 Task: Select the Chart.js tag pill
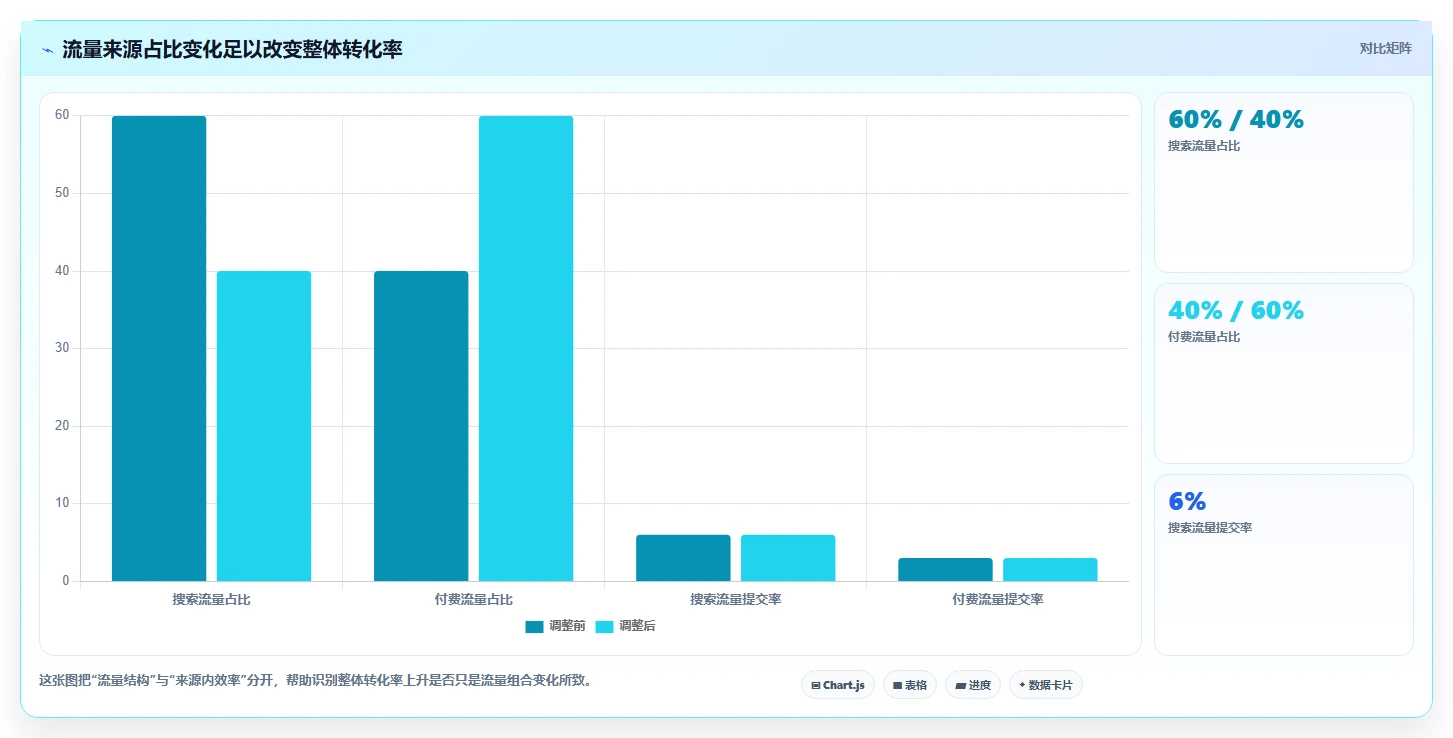point(838,685)
